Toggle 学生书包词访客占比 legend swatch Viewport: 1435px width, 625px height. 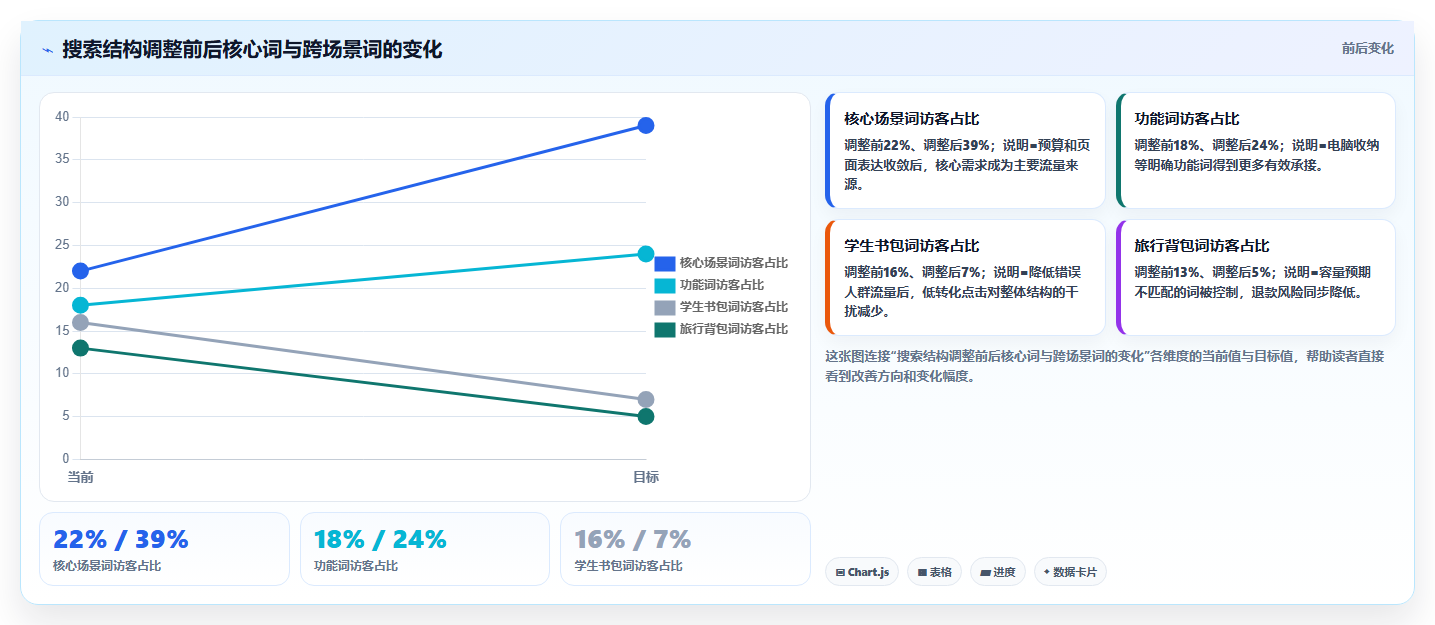[x=665, y=307]
